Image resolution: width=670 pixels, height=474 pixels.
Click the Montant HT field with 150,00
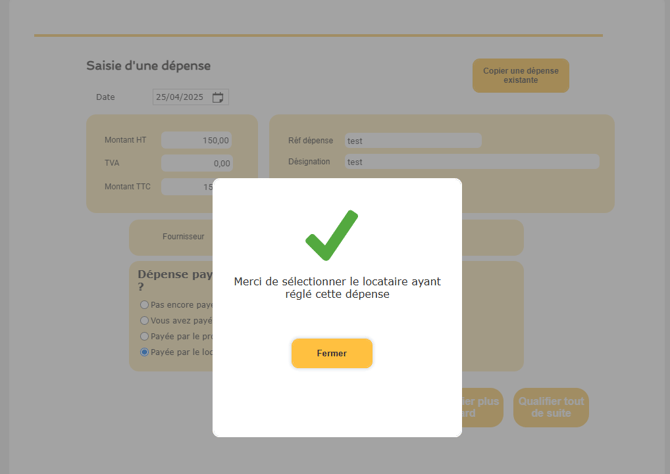(x=197, y=140)
